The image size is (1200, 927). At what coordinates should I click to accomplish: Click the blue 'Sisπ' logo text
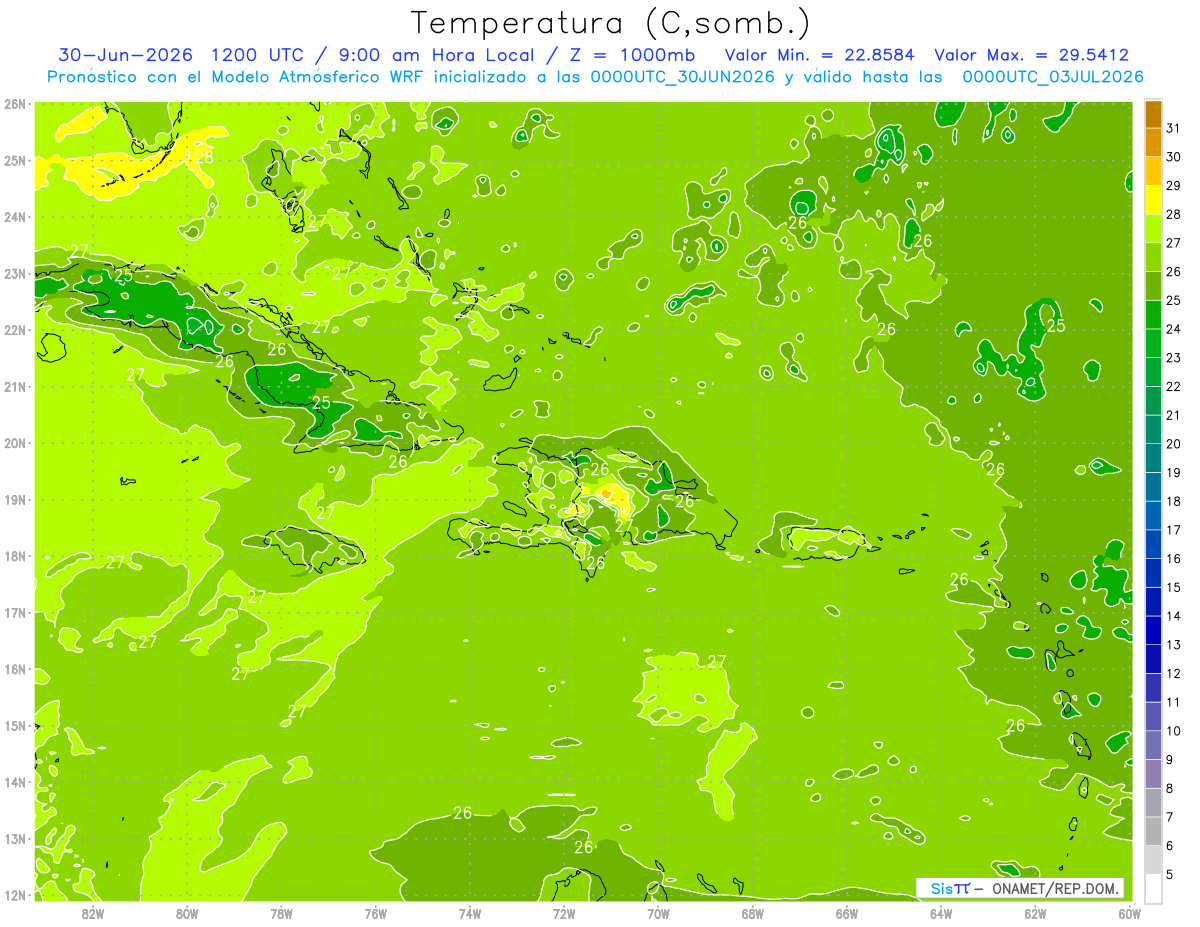tap(950, 888)
